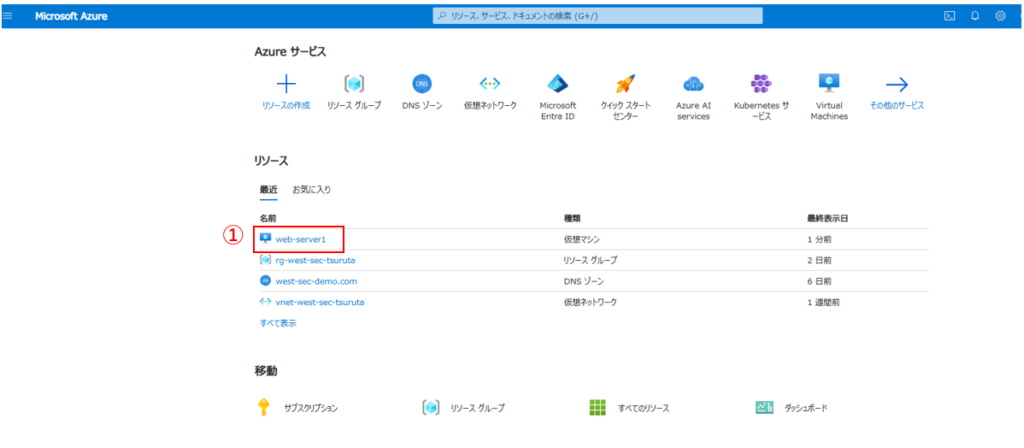Open the rg-west-sec-tsuruta link
Viewport: 1024px width, 448px height.
tap(315, 261)
